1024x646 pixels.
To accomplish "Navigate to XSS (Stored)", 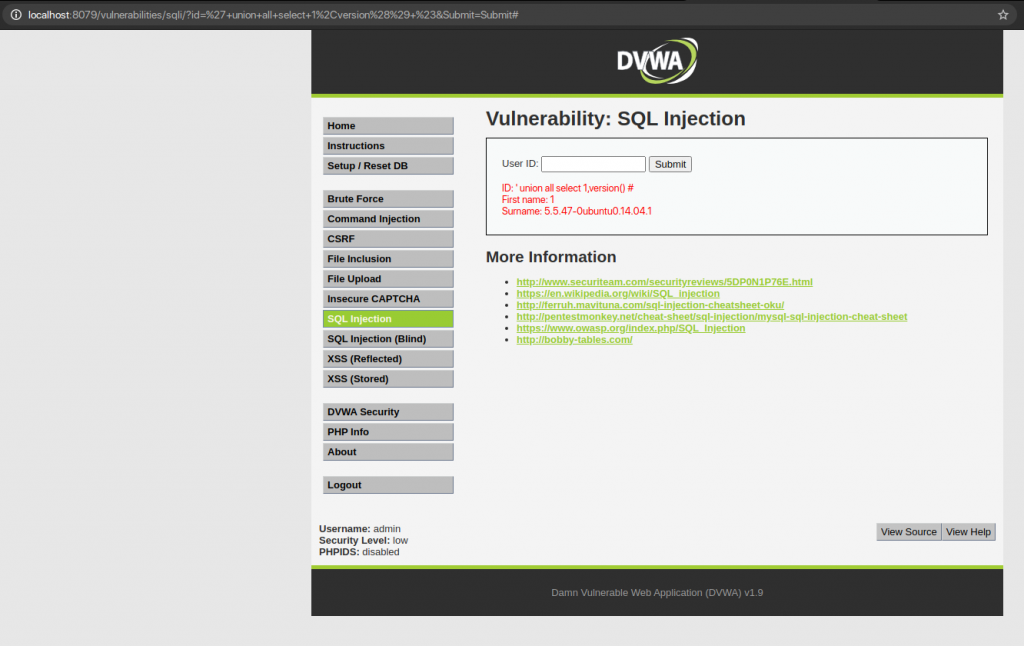I will pyautogui.click(x=388, y=378).
